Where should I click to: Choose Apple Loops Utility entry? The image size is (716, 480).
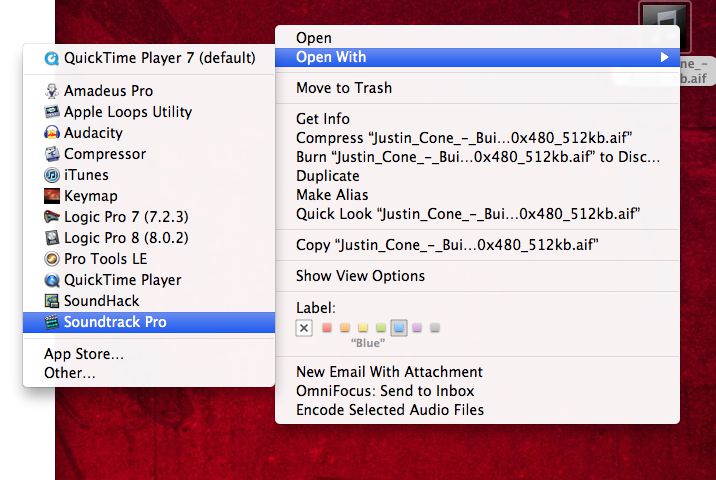pyautogui.click(x=149, y=112)
